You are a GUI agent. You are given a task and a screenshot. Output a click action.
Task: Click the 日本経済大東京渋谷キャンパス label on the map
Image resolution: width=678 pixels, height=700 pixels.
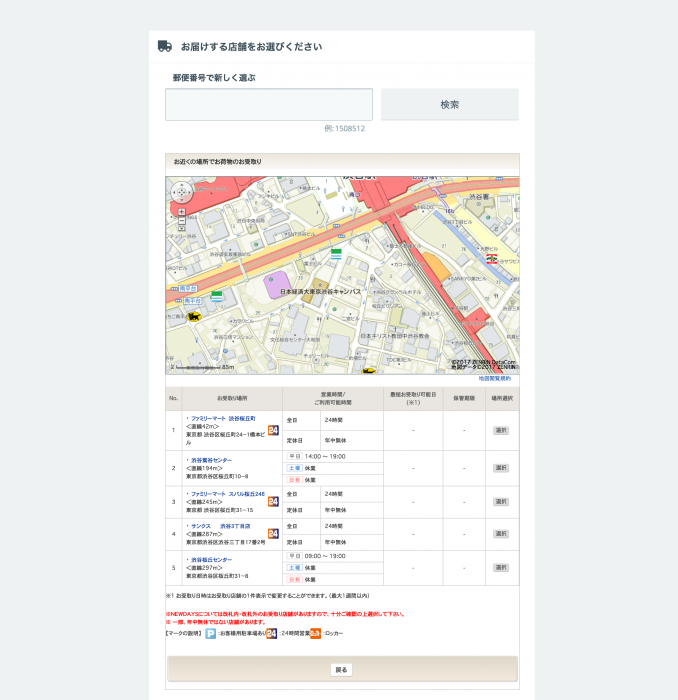(x=320, y=292)
